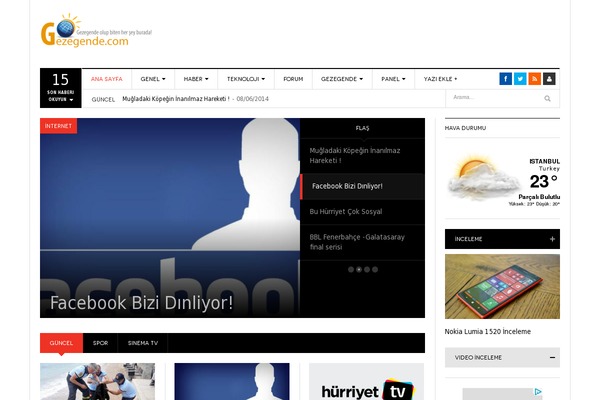Open the Panel dropdown menu

[393, 79]
